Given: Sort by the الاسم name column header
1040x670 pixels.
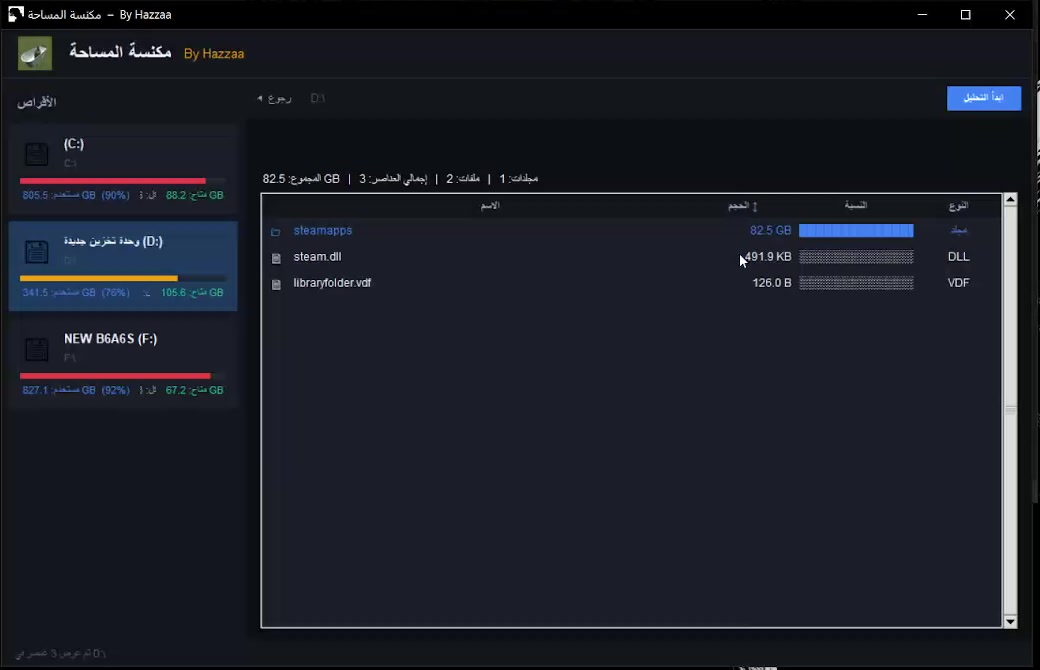Looking at the screenshot, I should [x=490, y=206].
